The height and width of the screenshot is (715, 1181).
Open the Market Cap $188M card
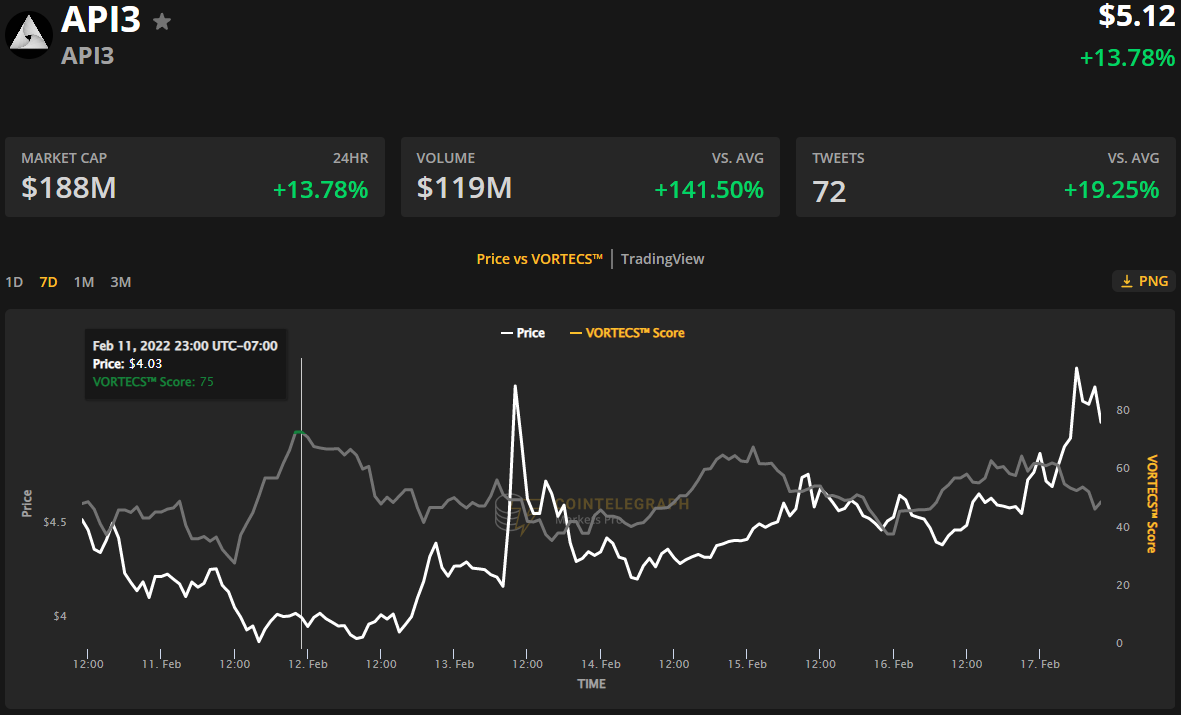coord(194,177)
